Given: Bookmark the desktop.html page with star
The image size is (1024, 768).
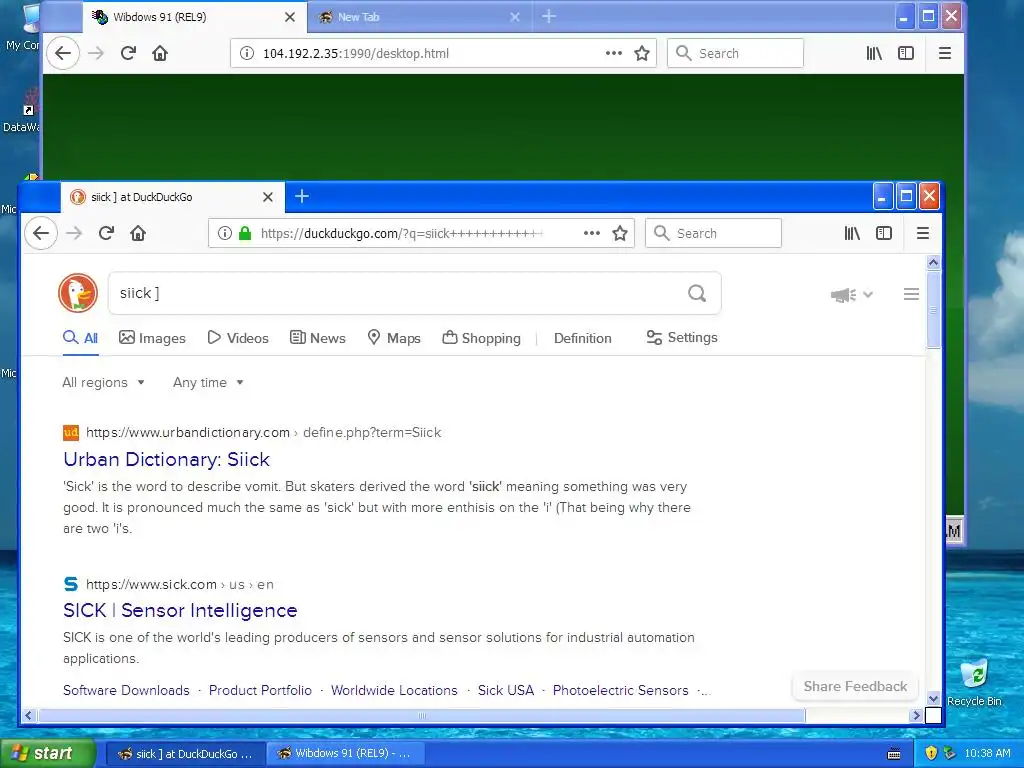Looking at the screenshot, I should [x=642, y=53].
